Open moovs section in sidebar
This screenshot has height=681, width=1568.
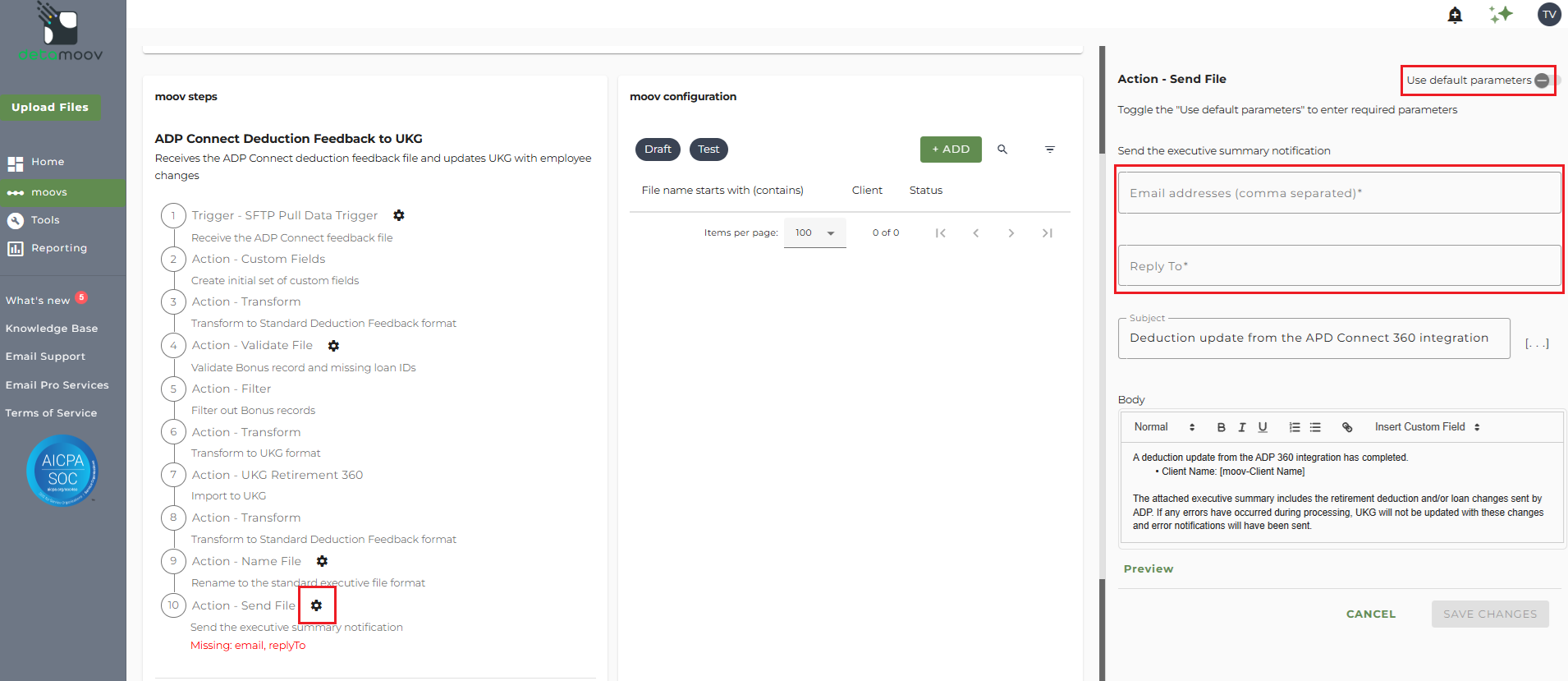coord(63,192)
